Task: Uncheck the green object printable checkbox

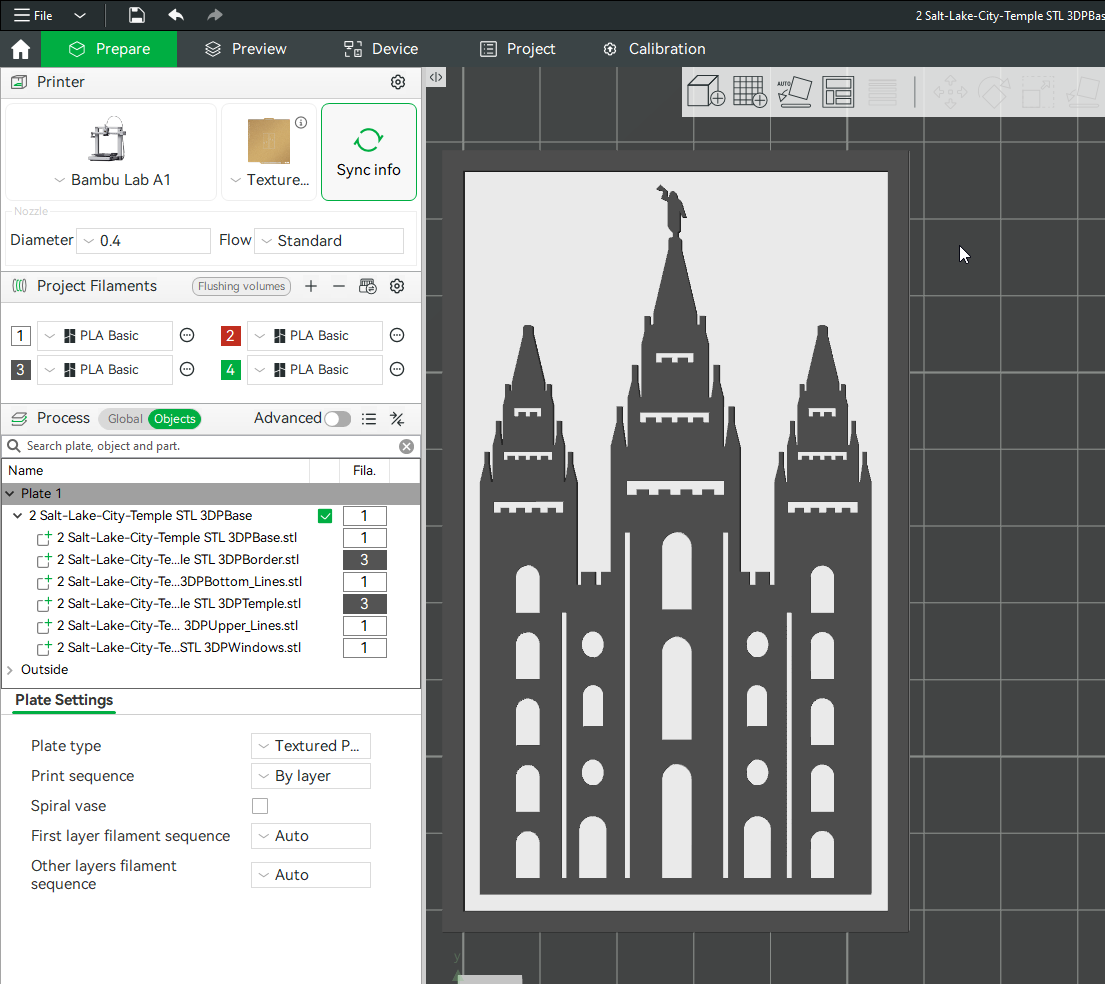Action: (325, 516)
